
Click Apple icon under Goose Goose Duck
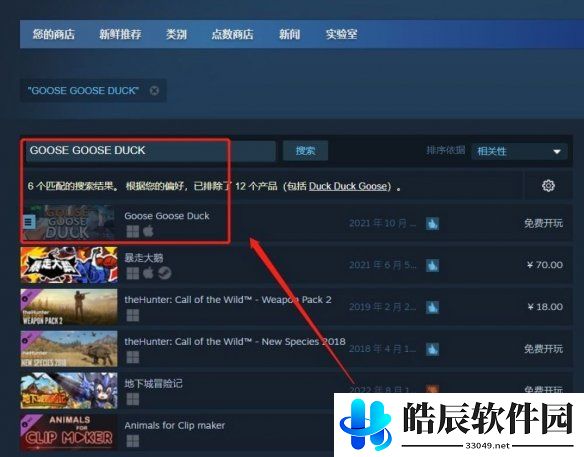tap(148, 231)
